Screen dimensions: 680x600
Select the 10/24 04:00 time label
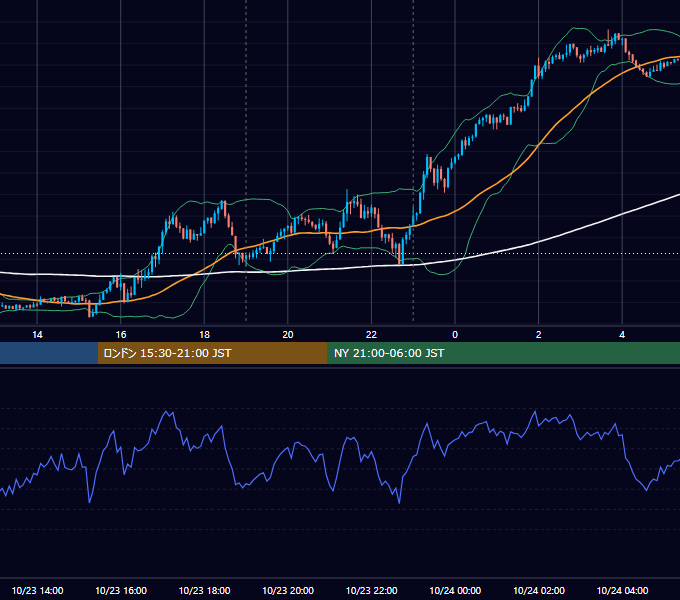(x=622, y=590)
